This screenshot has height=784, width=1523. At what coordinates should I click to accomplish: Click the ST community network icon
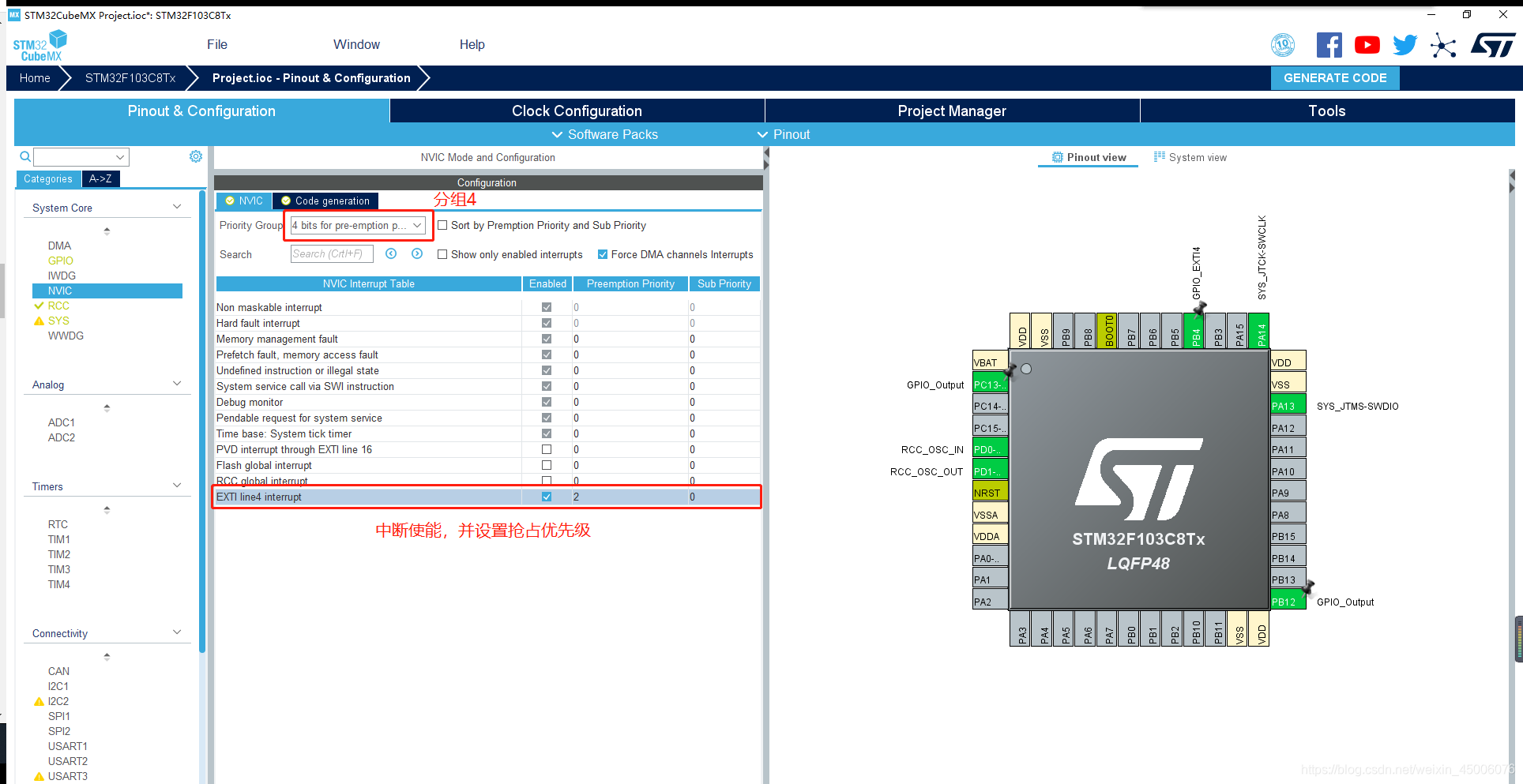tap(1442, 45)
